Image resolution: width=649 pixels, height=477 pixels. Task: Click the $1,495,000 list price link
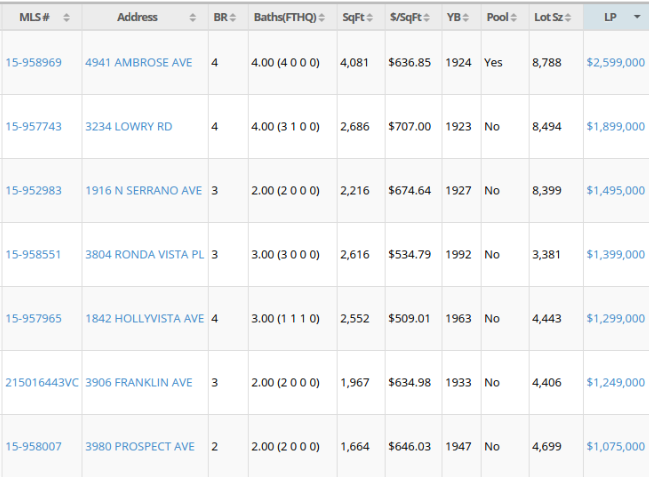coord(615,190)
